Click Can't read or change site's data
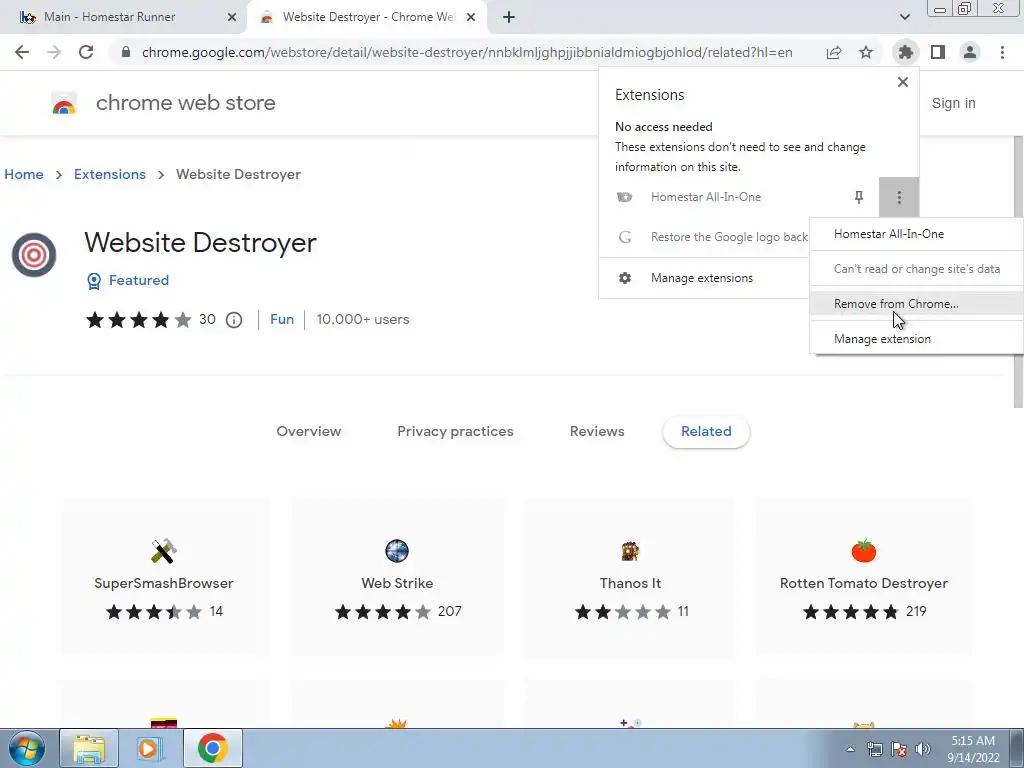 (917, 268)
